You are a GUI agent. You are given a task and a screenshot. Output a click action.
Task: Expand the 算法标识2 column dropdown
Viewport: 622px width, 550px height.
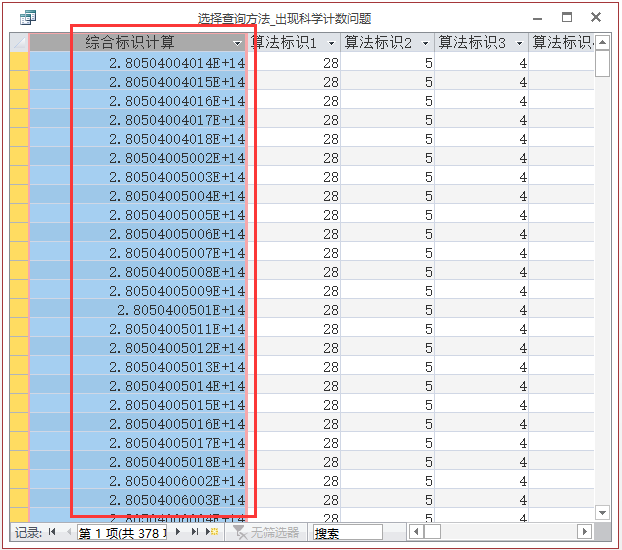coord(425,43)
